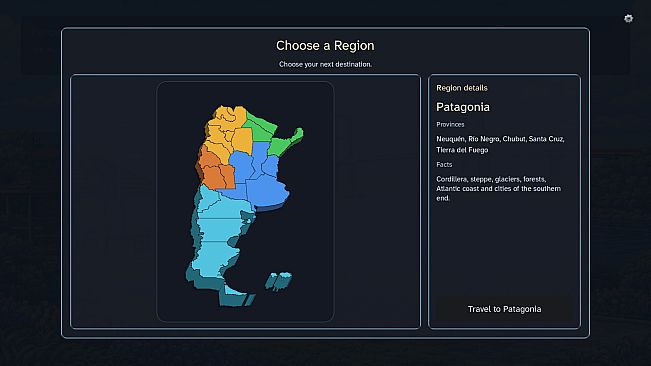
Task: Click the 'Region details' heading
Action: tap(462, 88)
